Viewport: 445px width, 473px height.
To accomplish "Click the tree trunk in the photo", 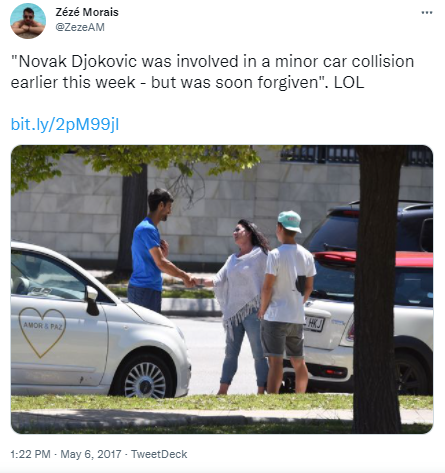I will tap(379, 289).
